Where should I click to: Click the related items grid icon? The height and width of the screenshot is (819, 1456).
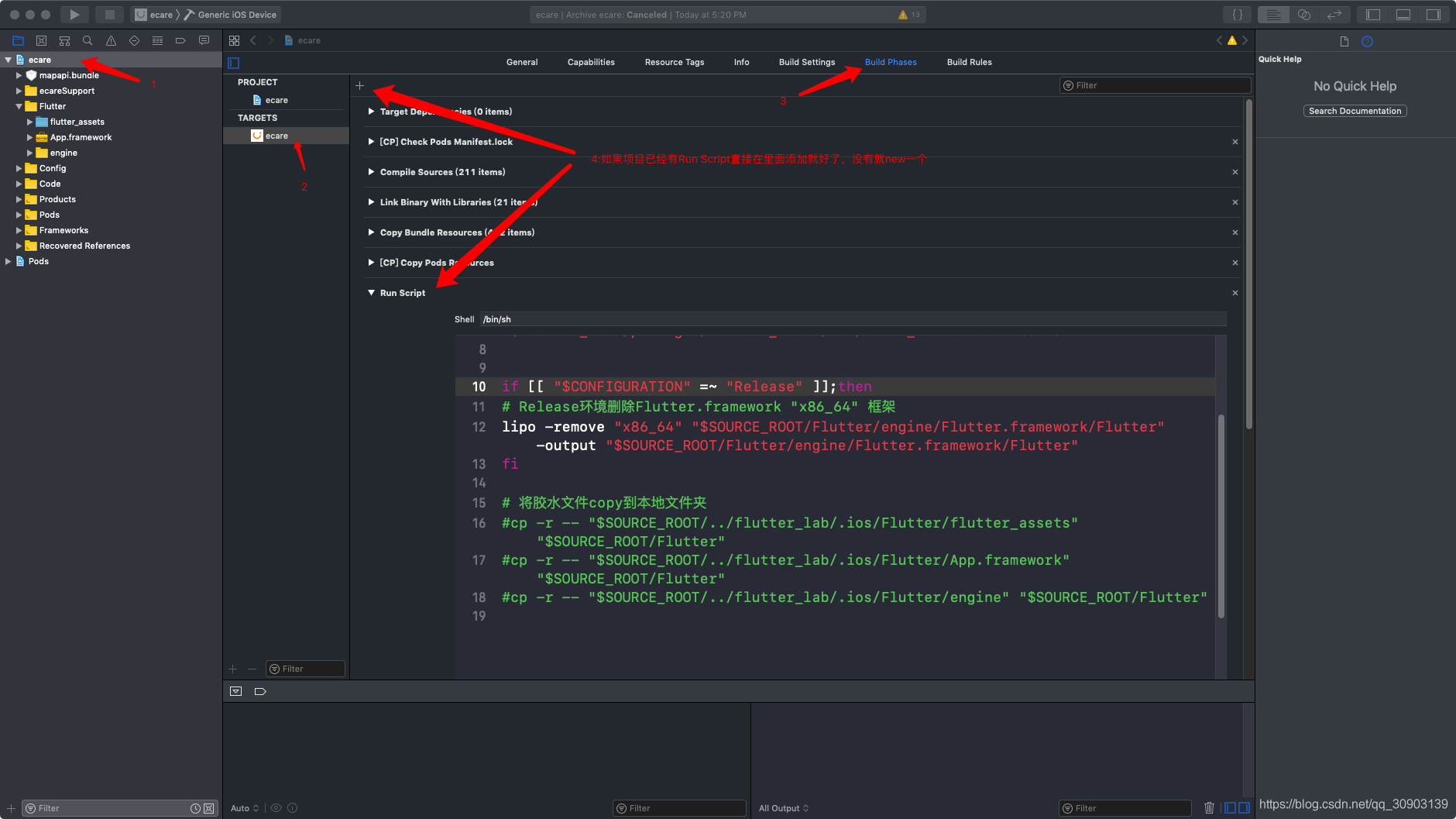[x=235, y=40]
